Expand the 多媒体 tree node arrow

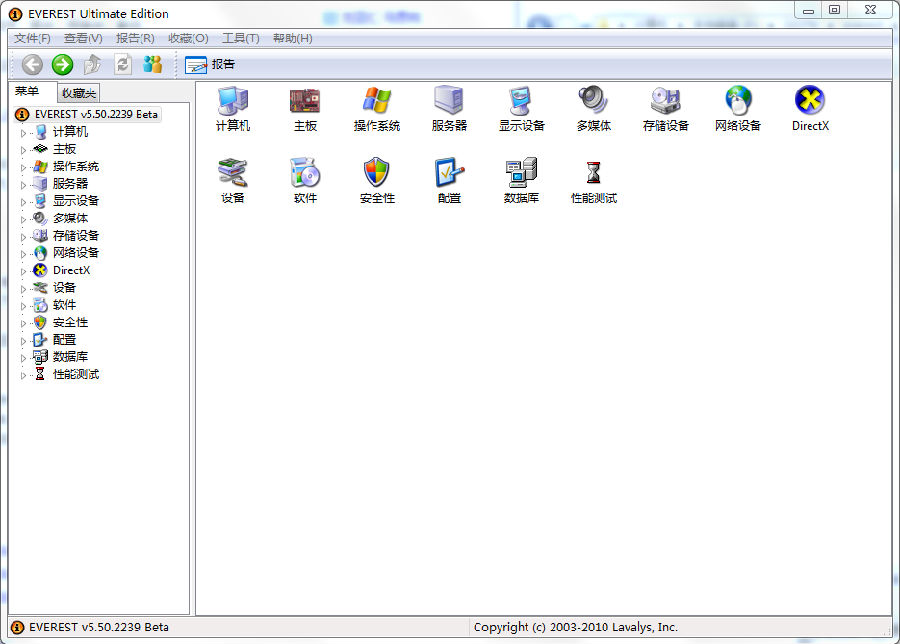click(23, 219)
